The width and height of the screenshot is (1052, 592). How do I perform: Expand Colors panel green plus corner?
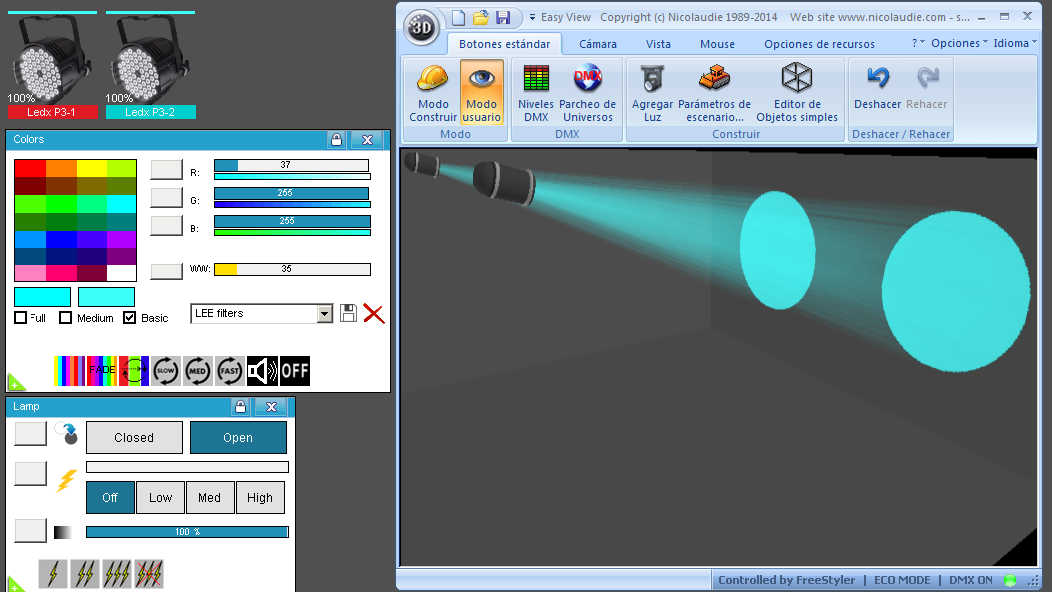16,383
